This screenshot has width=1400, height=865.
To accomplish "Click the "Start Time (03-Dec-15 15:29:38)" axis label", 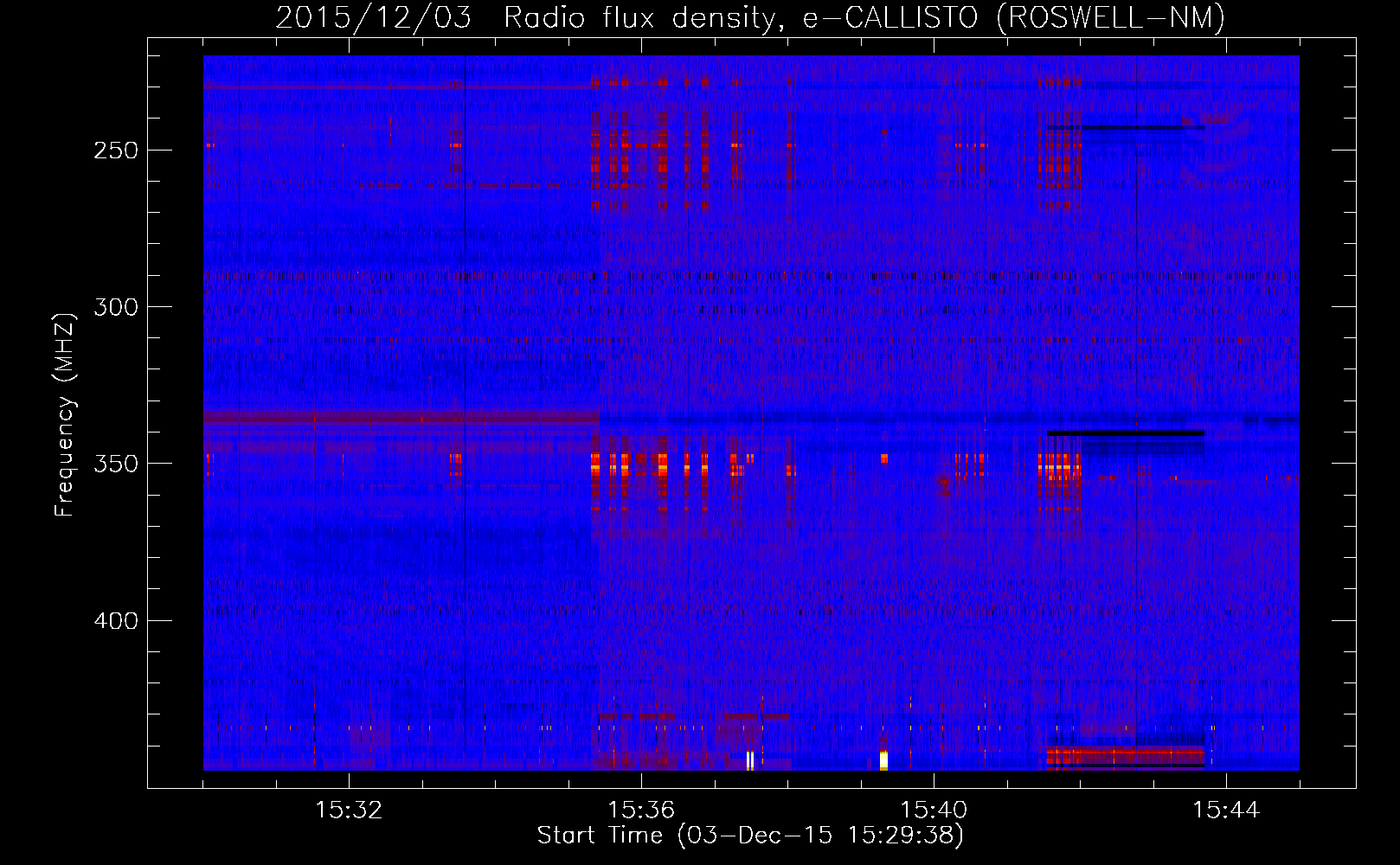I will pos(750,836).
